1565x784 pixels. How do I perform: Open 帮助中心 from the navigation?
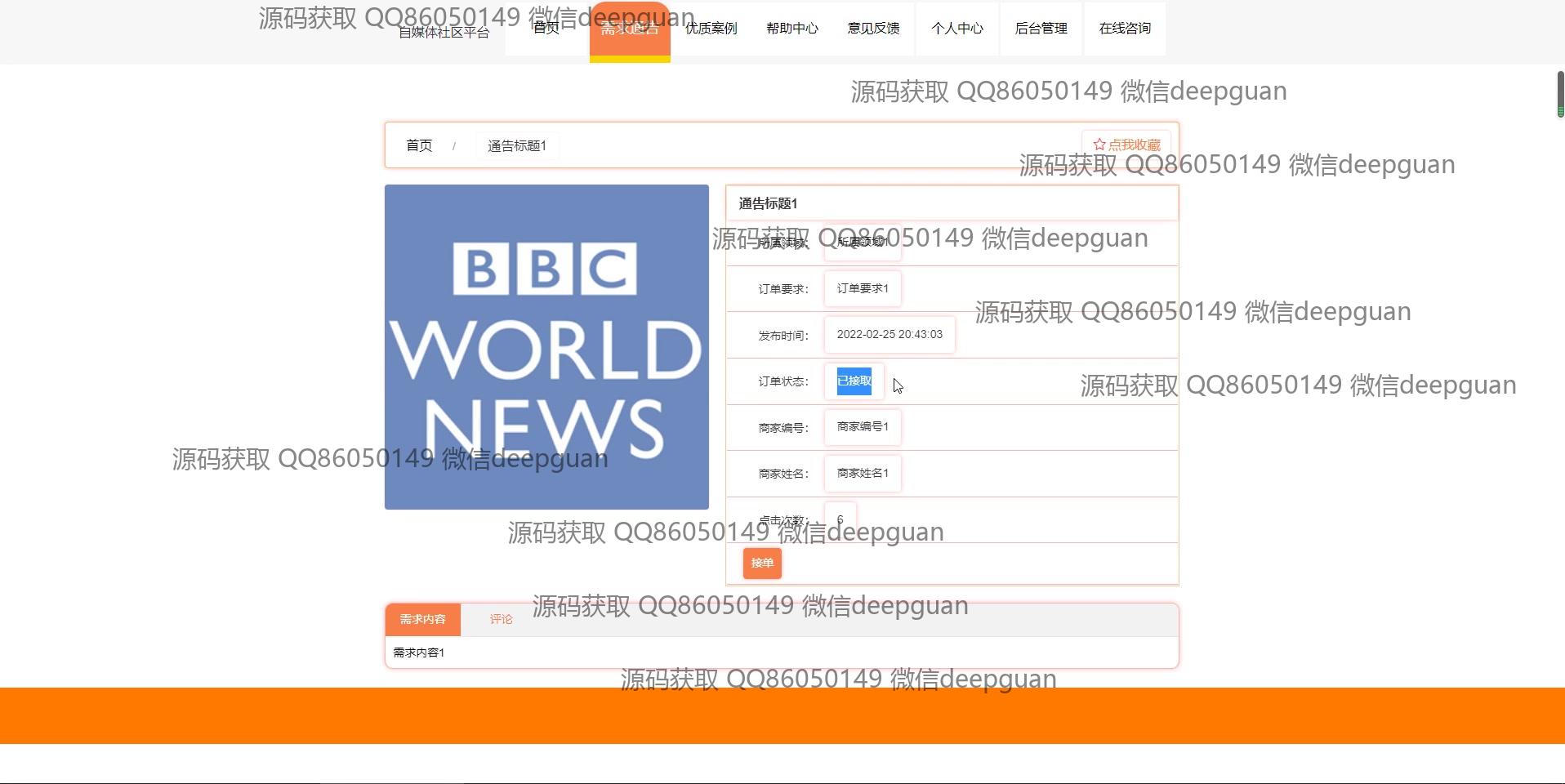792,29
